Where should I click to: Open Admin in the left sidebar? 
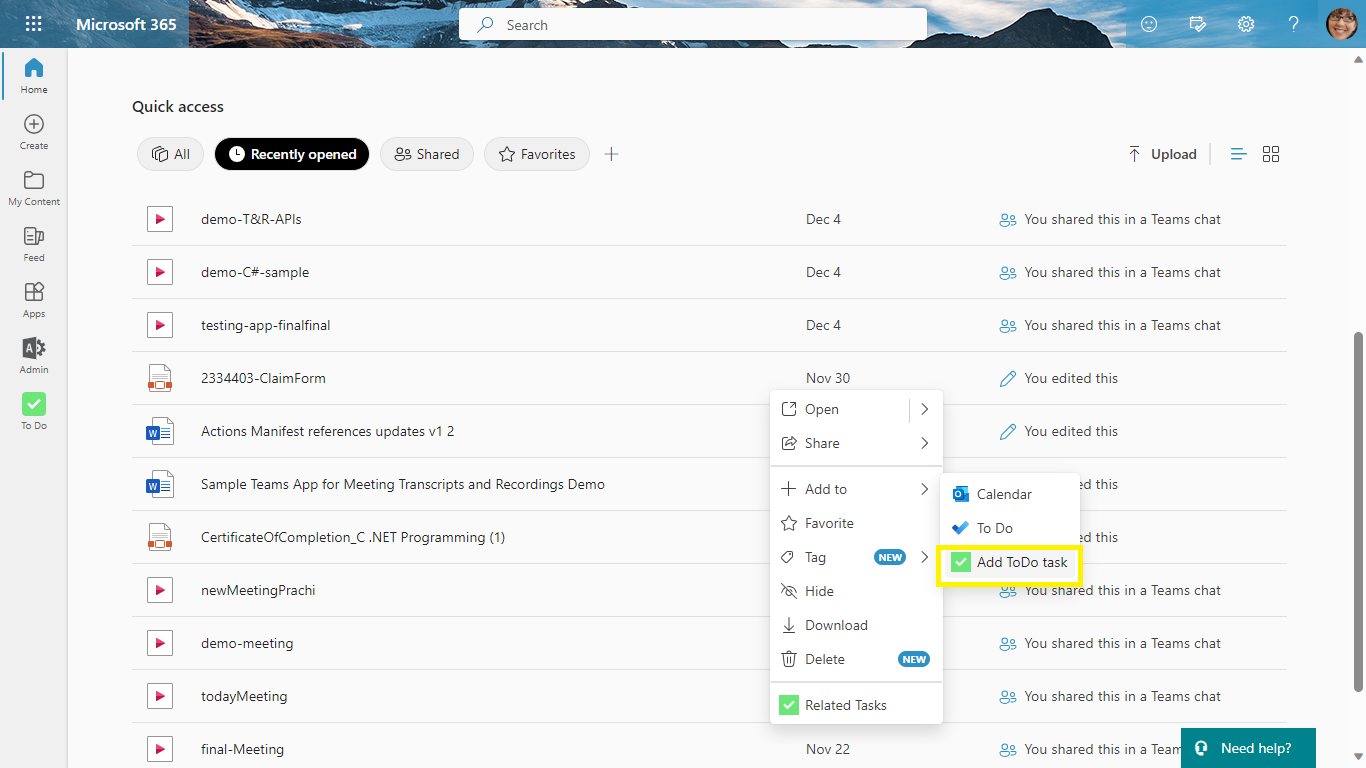pyautogui.click(x=34, y=356)
